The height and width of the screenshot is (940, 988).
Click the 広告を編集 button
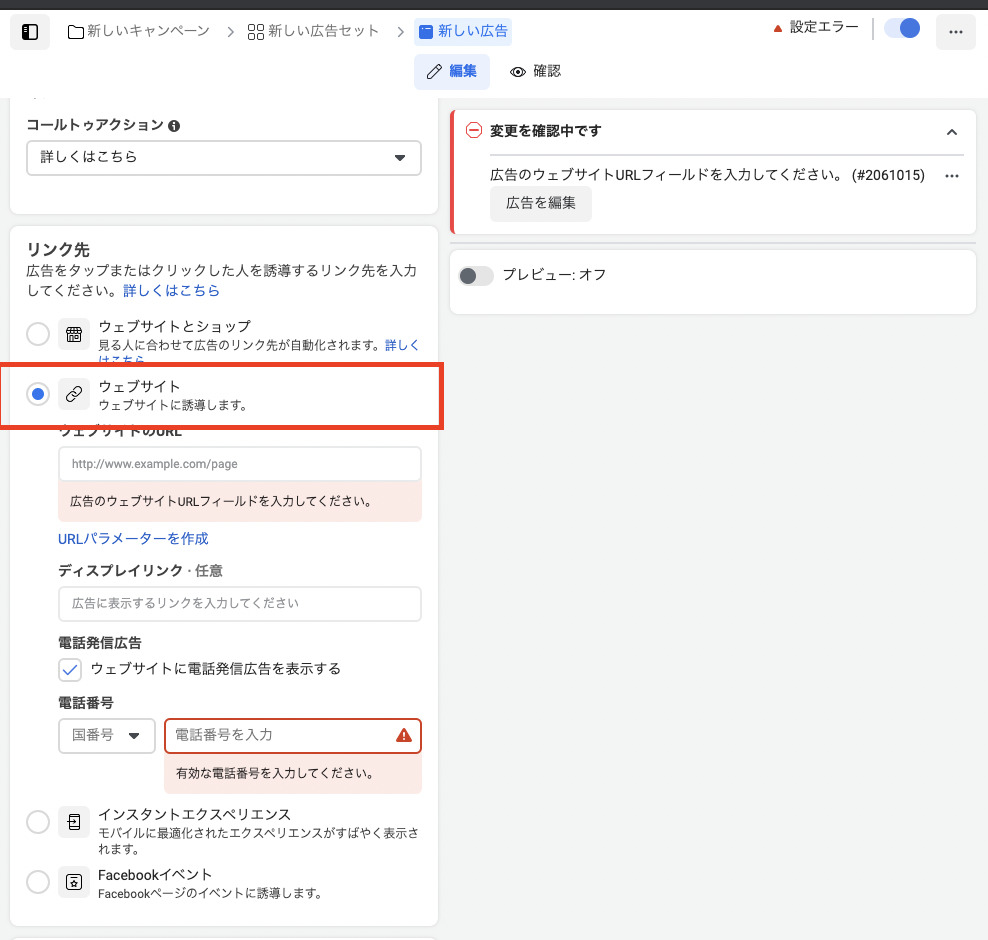coord(540,204)
